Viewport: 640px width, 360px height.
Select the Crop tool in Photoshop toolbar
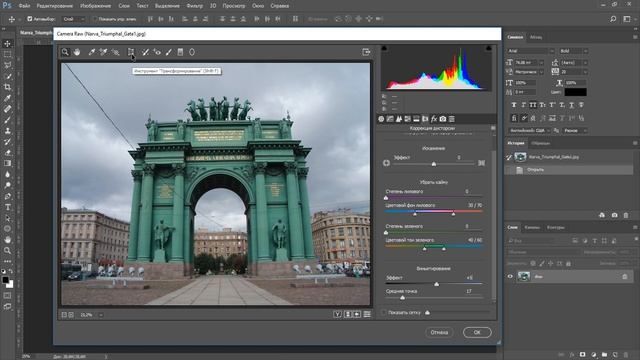tap(7, 87)
